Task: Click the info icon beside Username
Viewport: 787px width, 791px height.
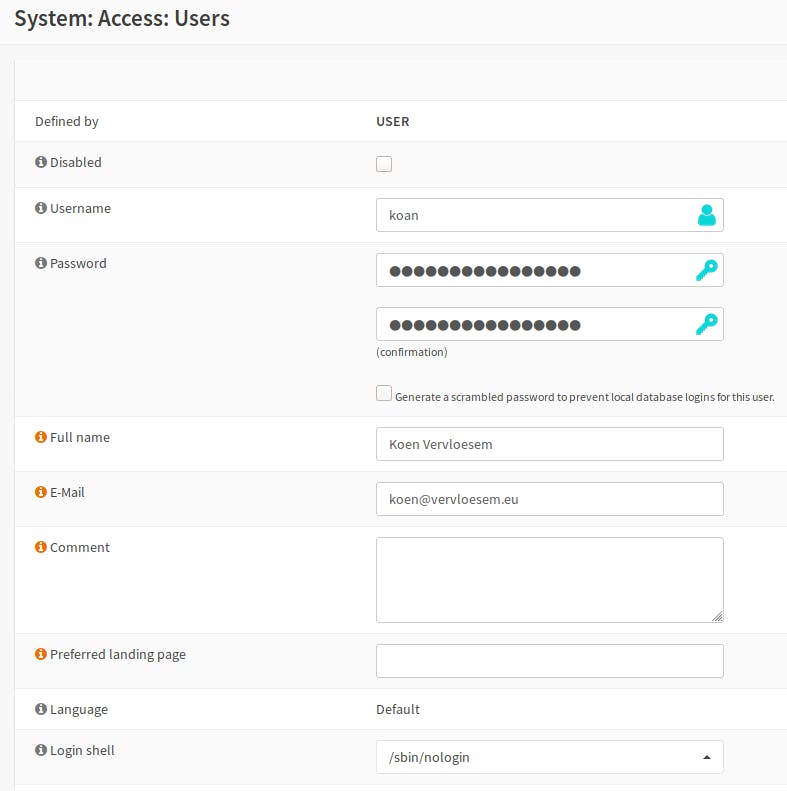Action: click(41, 209)
